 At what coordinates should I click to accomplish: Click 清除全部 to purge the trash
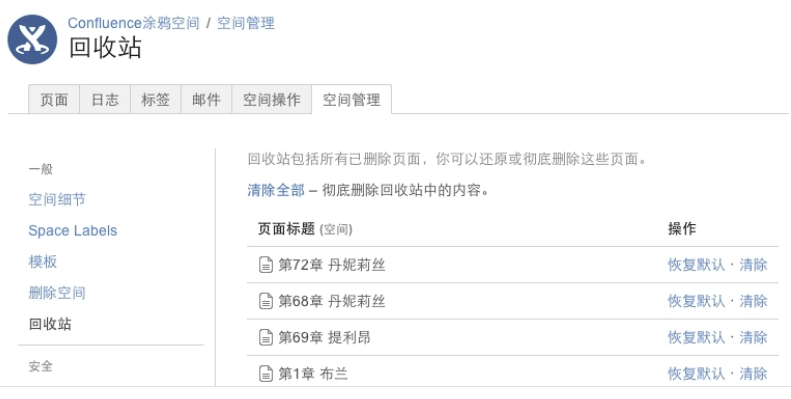coord(276,190)
